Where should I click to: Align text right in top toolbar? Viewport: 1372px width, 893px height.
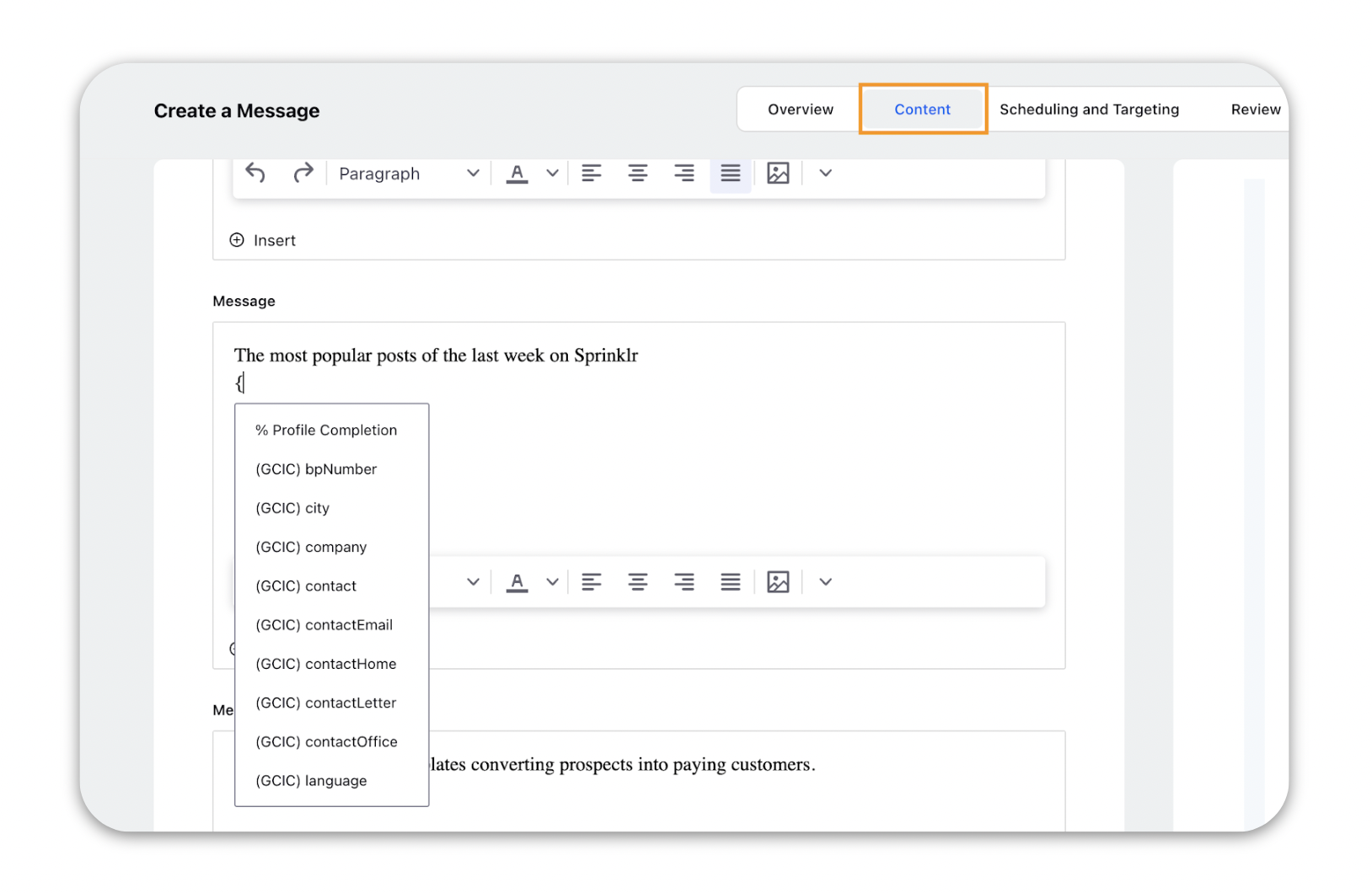pos(683,174)
